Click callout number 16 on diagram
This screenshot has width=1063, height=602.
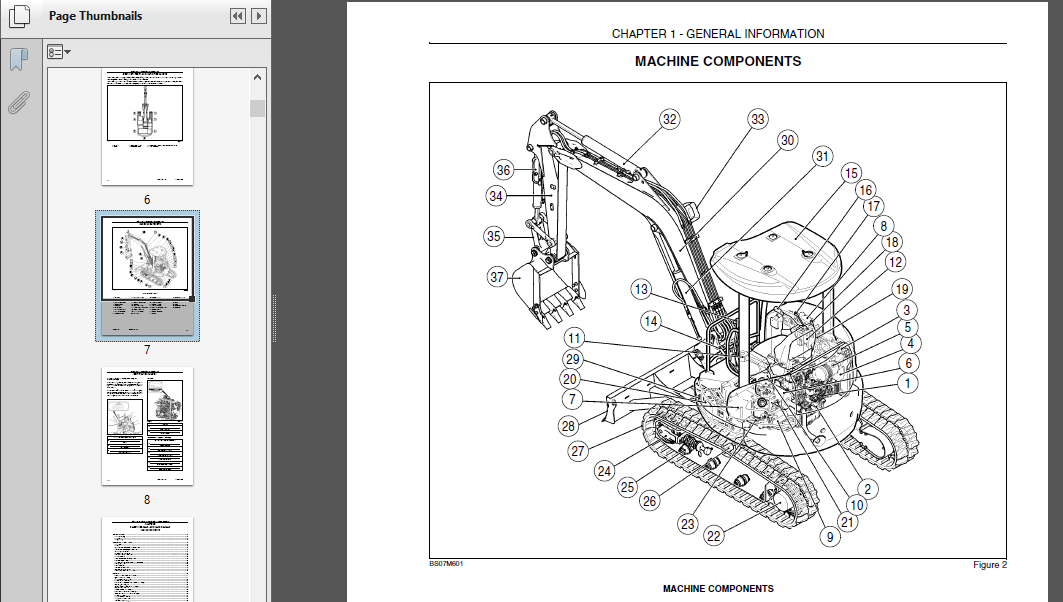point(866,190)
